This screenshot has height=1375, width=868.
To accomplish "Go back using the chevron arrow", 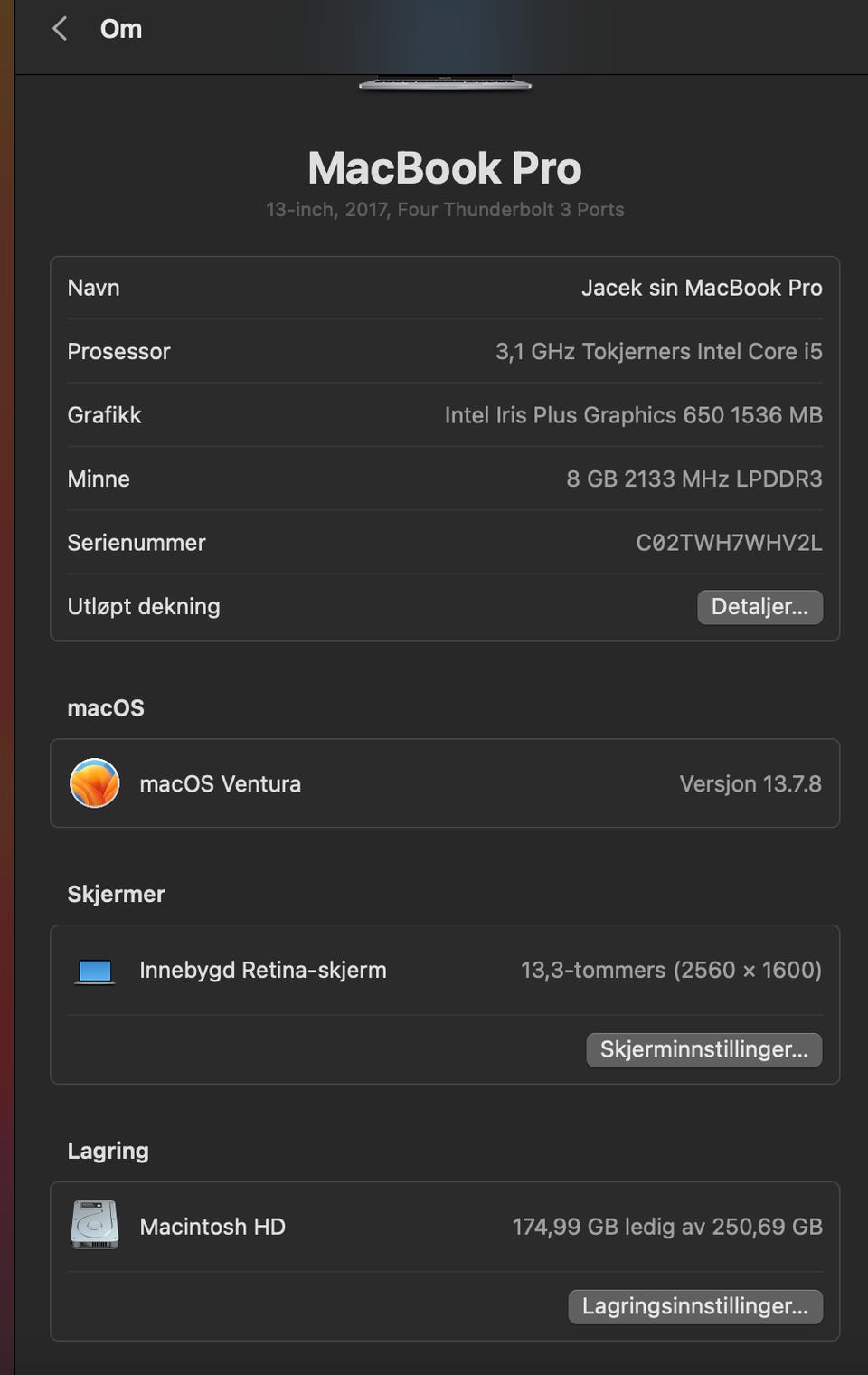I will [x=60, y=29].
